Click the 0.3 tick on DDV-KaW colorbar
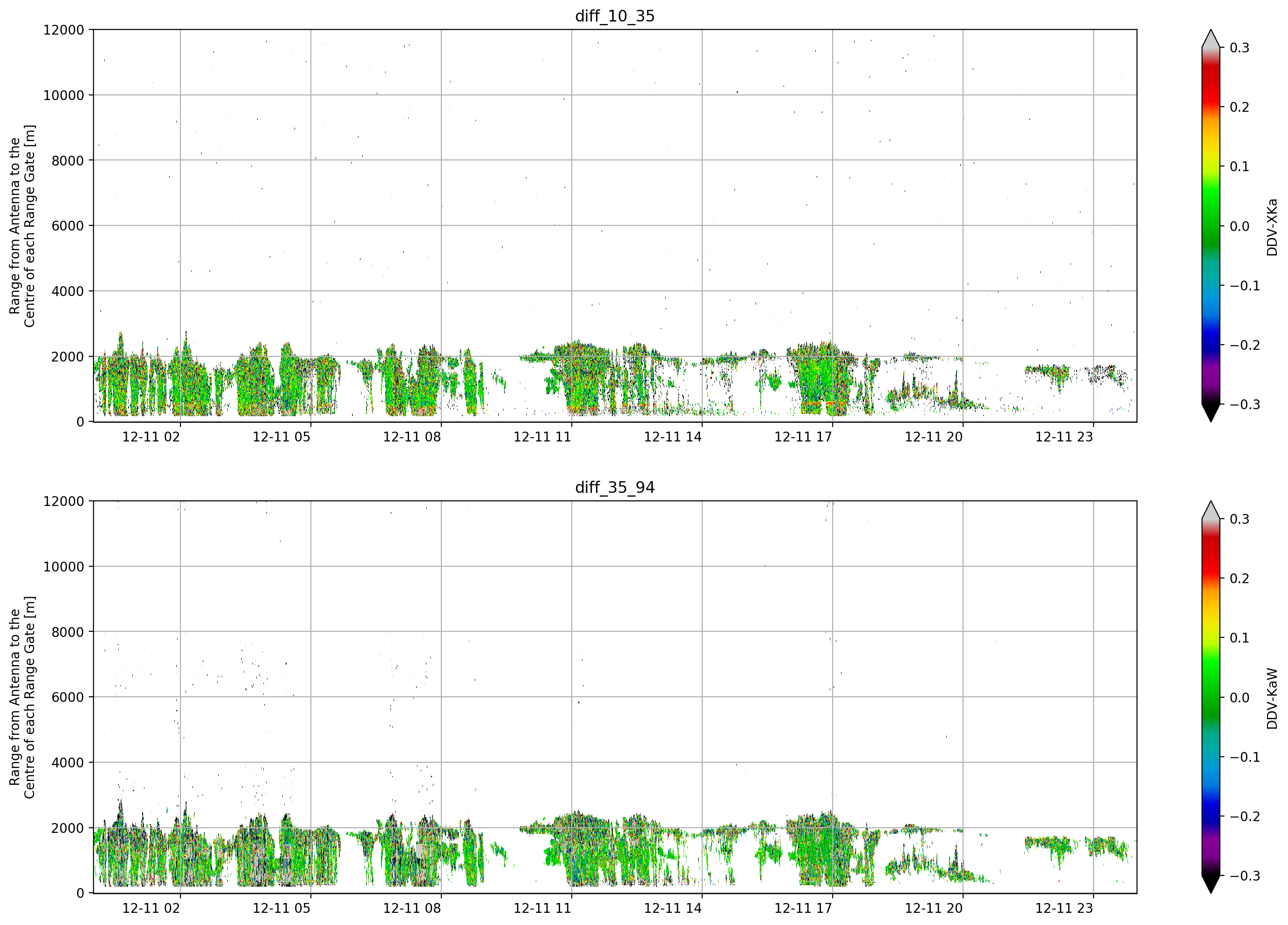This screenshot has width=1288, height=925. (1239, 519)
